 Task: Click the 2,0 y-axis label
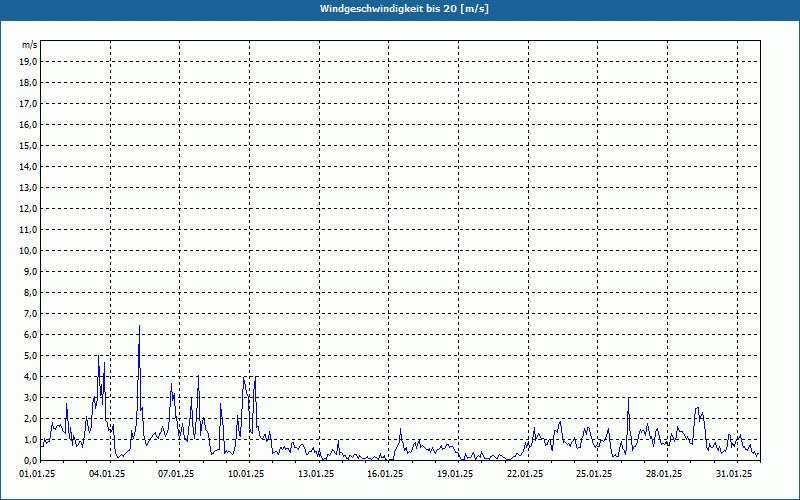(x=31, y=418)
